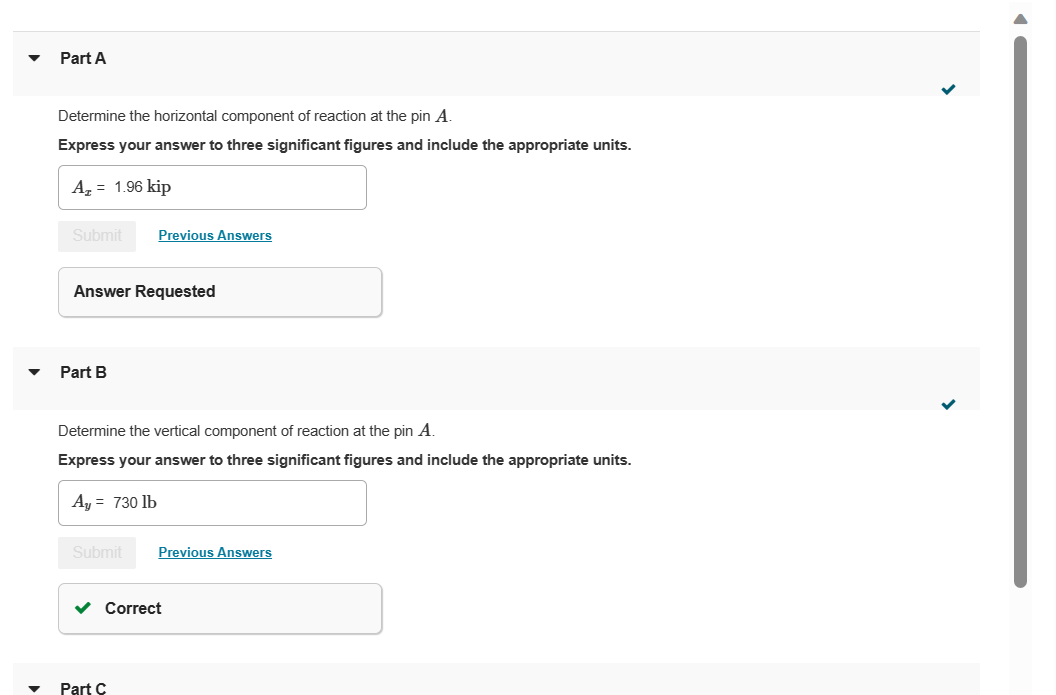Select the Ay answer input field
Image resolution: width=1056 pixels, height=695 pixels.
[212, 502]
